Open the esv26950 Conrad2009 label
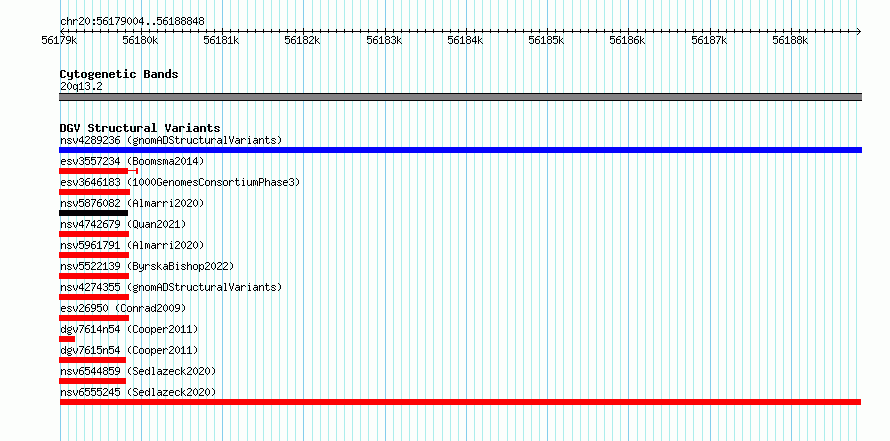 click(x=123, y=308)
